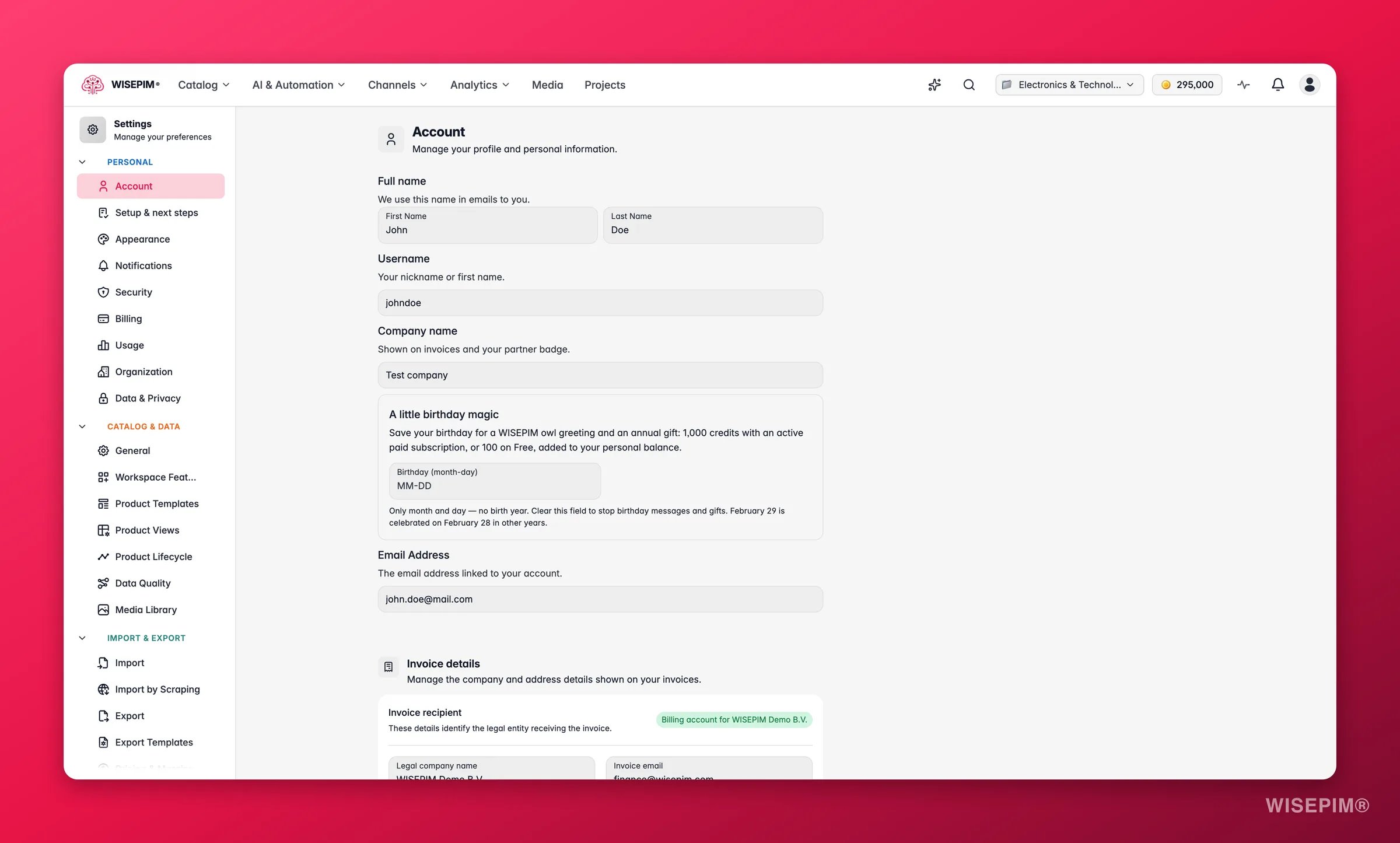Screen dimensions: 1400x843
Task: Click the Username field johndoe
Action: [x=600, y=303]
